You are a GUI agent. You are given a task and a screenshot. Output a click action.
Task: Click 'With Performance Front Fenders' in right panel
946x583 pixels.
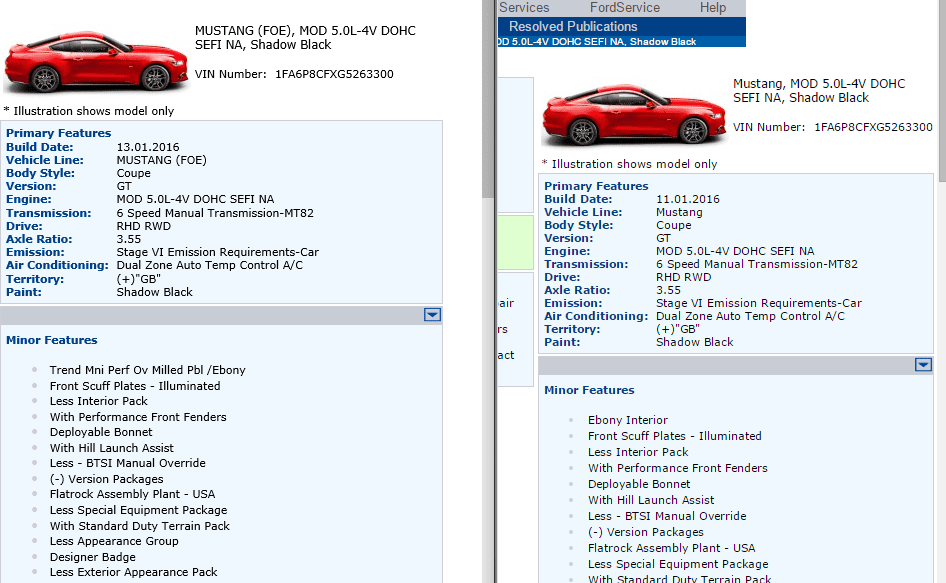[x=678, y=468]
